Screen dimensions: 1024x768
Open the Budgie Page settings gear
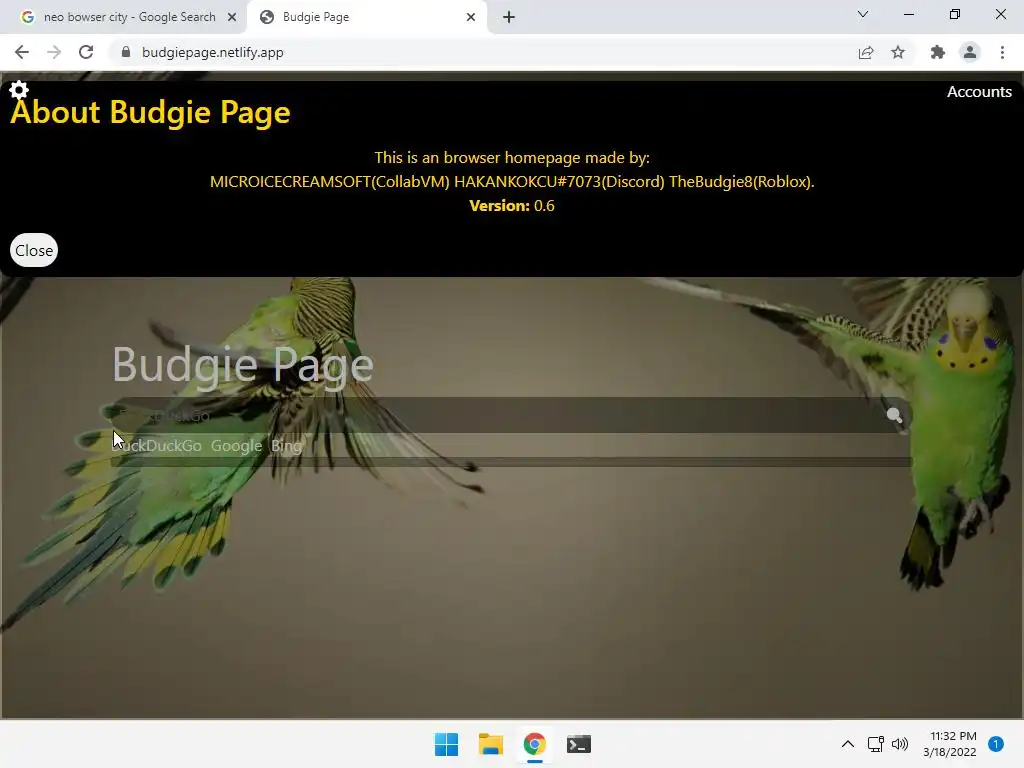pos(19,89)
